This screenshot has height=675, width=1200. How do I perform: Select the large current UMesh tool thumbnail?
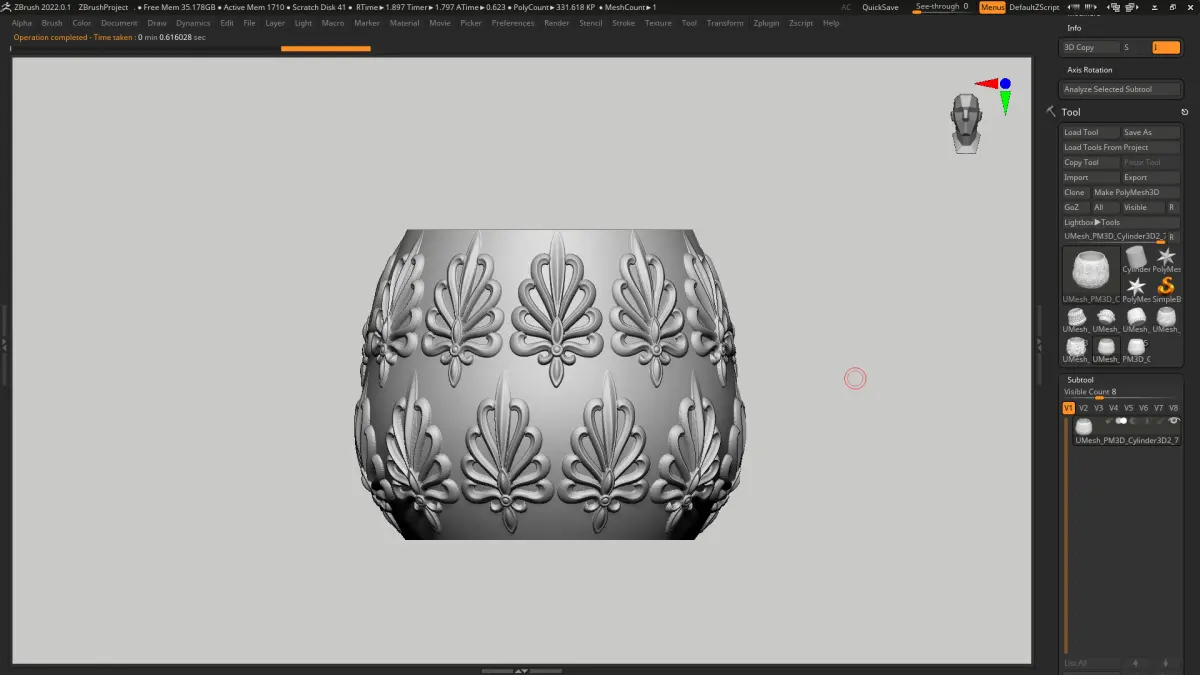point(1091,275)
